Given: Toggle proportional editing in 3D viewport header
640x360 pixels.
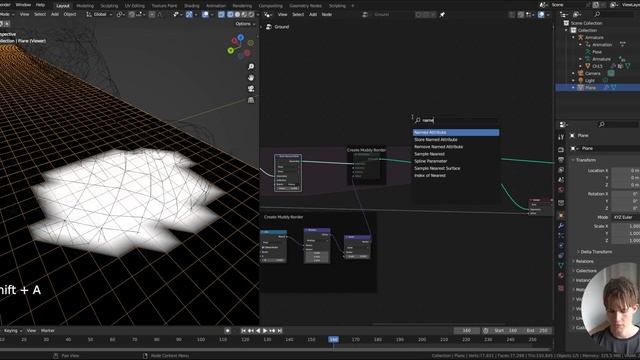Looking at the screenshot, I should tap(152, 14).
